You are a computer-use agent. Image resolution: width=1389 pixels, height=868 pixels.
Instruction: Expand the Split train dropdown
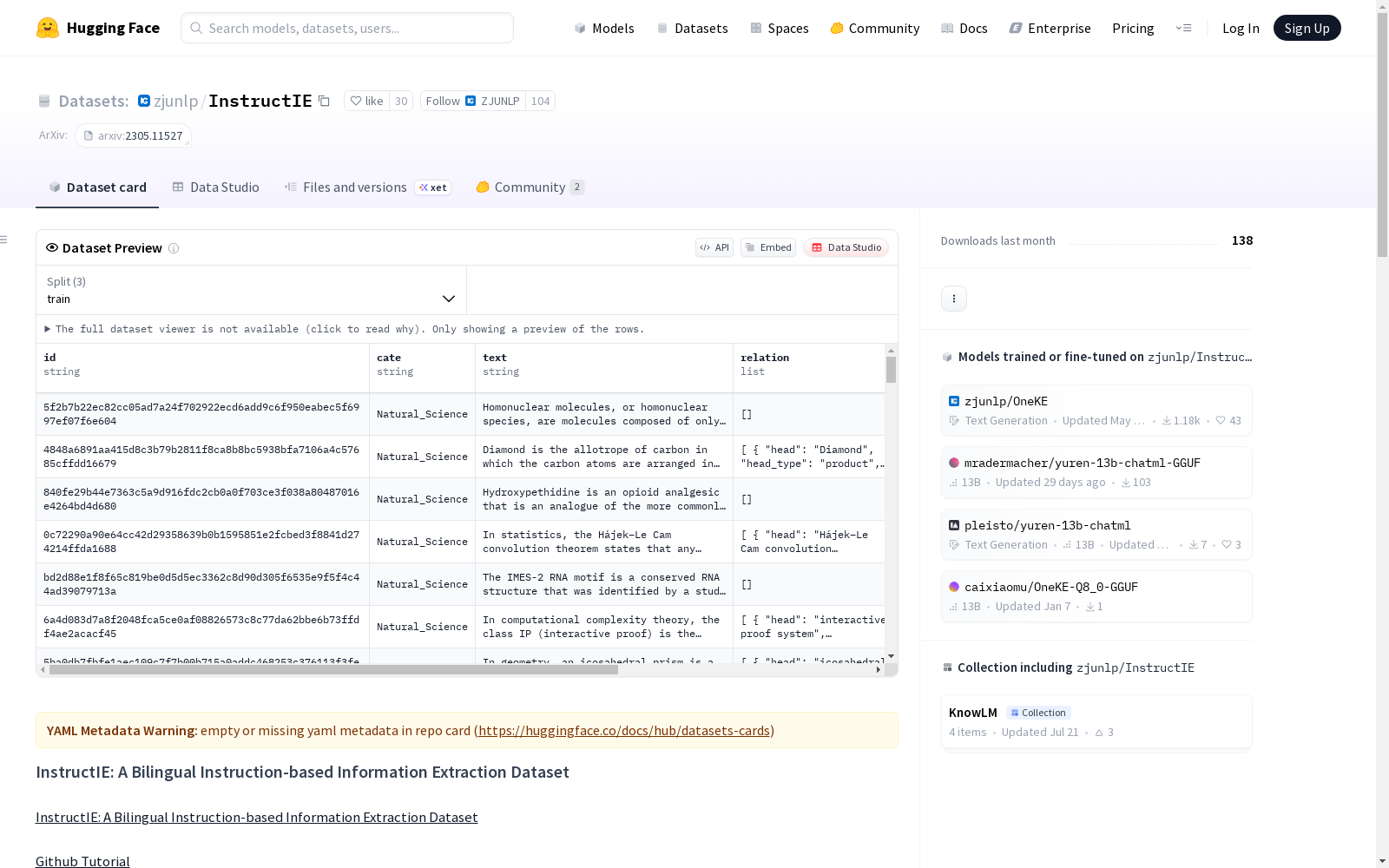[x=252, y=290]
